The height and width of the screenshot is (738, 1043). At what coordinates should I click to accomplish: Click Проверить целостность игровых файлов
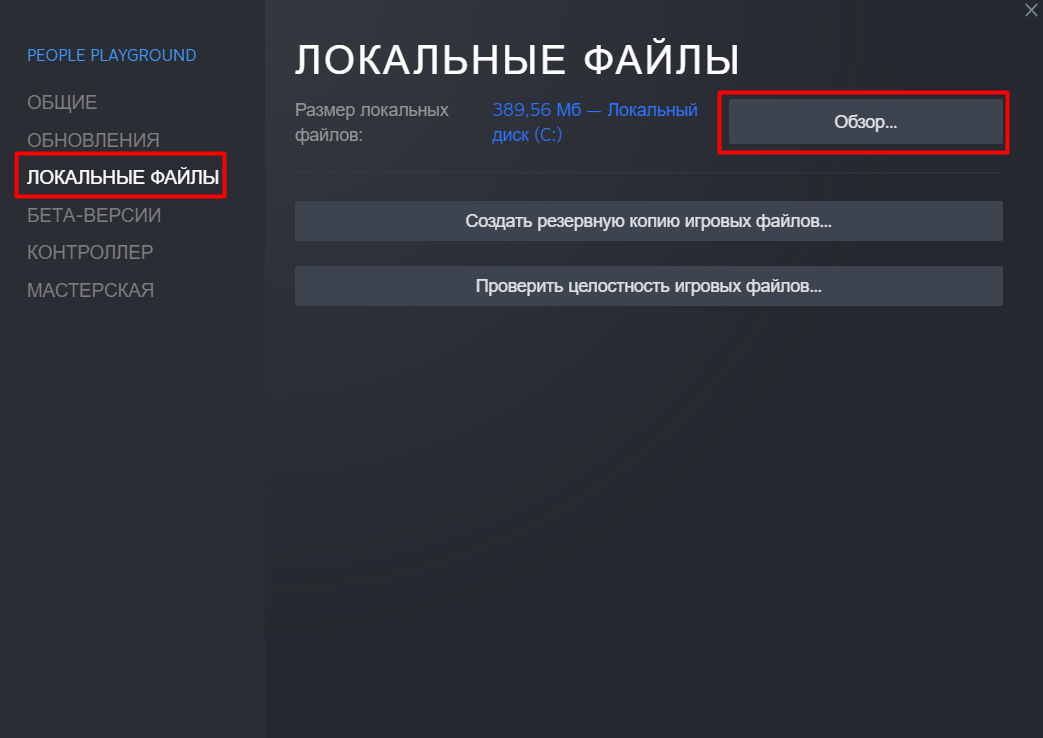click(649, 286)
